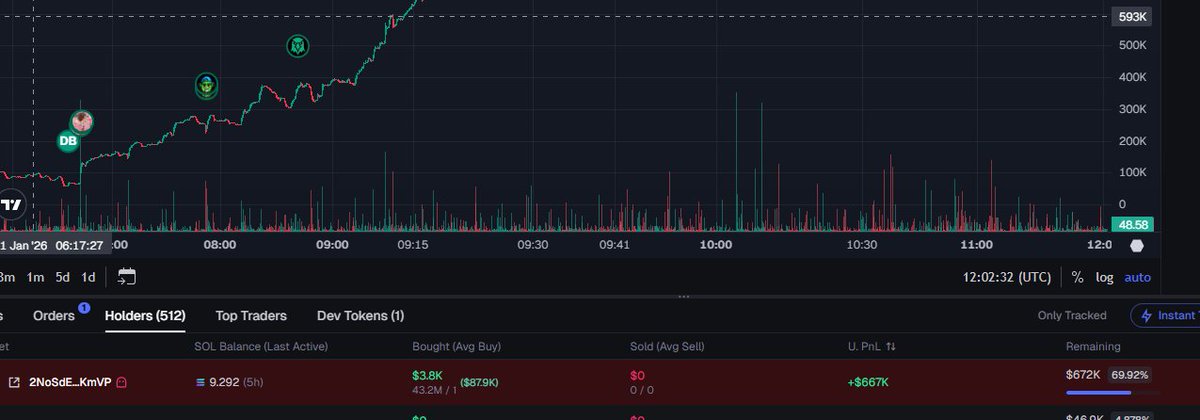The width and height of the screenshot is (1200, 420).
Task: Click the 06:17:27 crosshair time label
Action: pyautogui.click(x=77, y=245)
